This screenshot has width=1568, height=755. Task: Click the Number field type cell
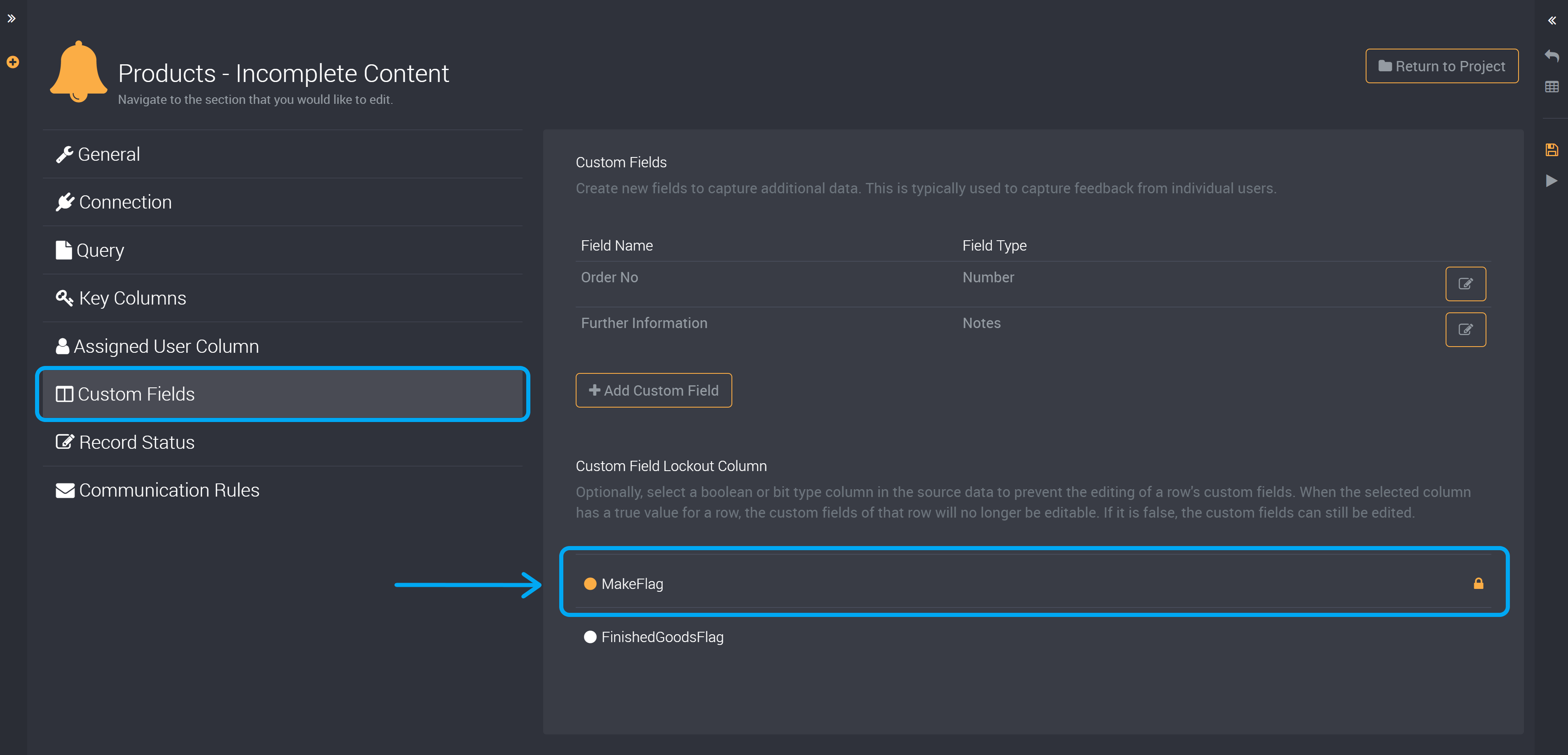point(988,278)
